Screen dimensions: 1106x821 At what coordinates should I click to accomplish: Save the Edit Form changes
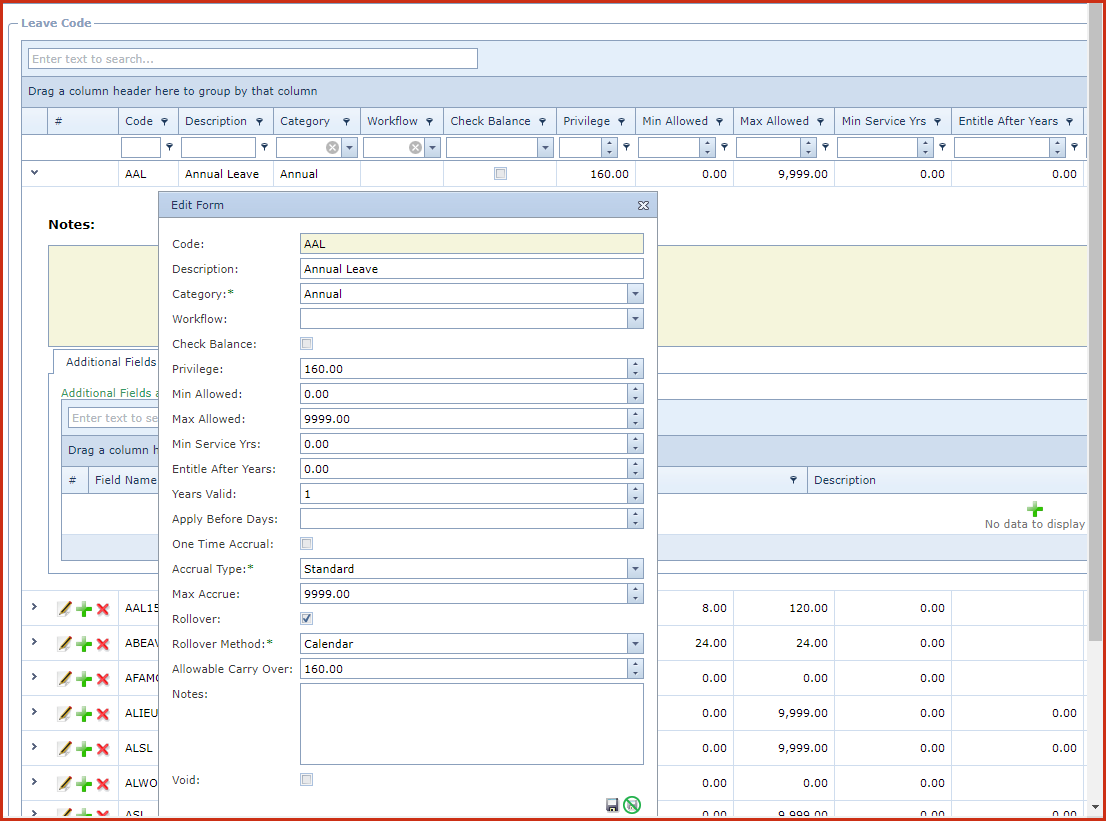(x=612, y=805)
